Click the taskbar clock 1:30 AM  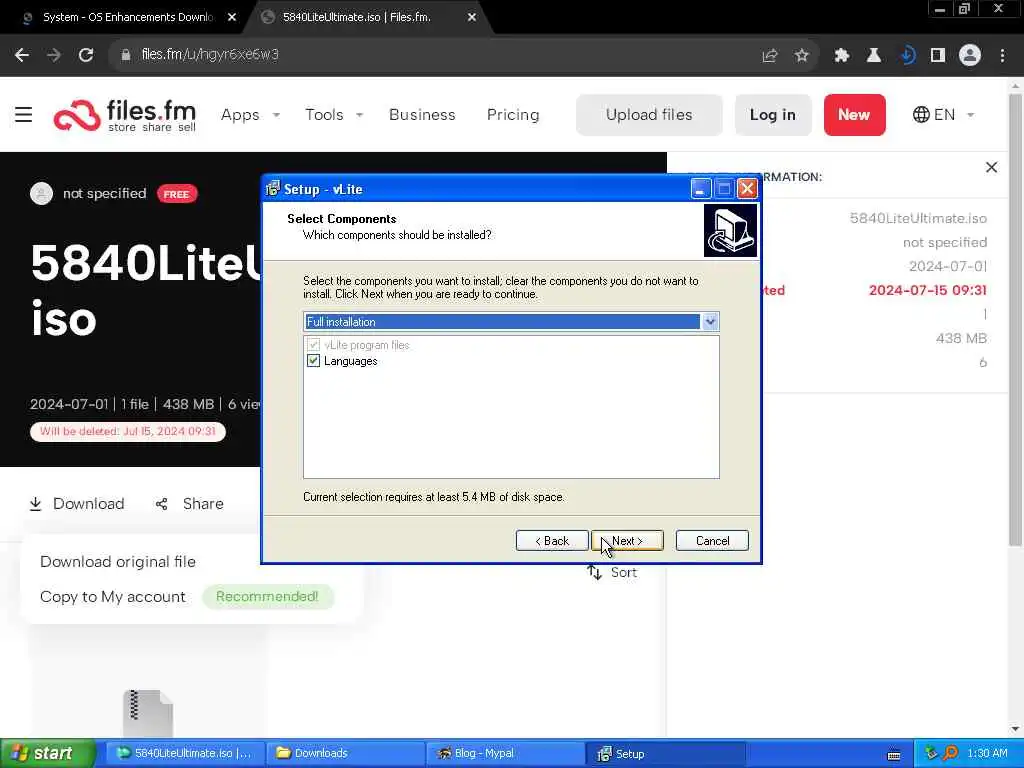pos(987,754)
